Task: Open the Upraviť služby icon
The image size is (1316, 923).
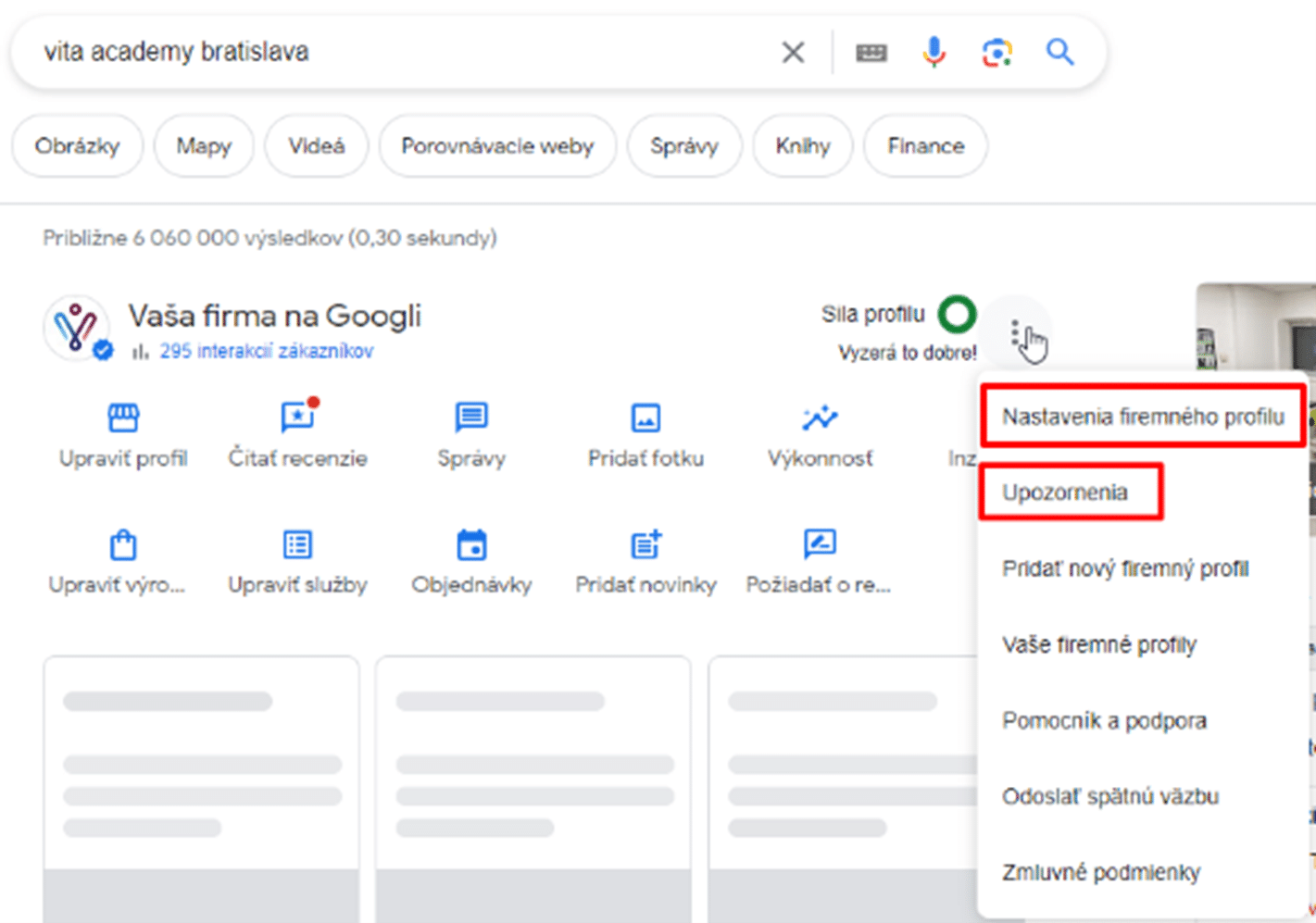Action: pos(297,544)
